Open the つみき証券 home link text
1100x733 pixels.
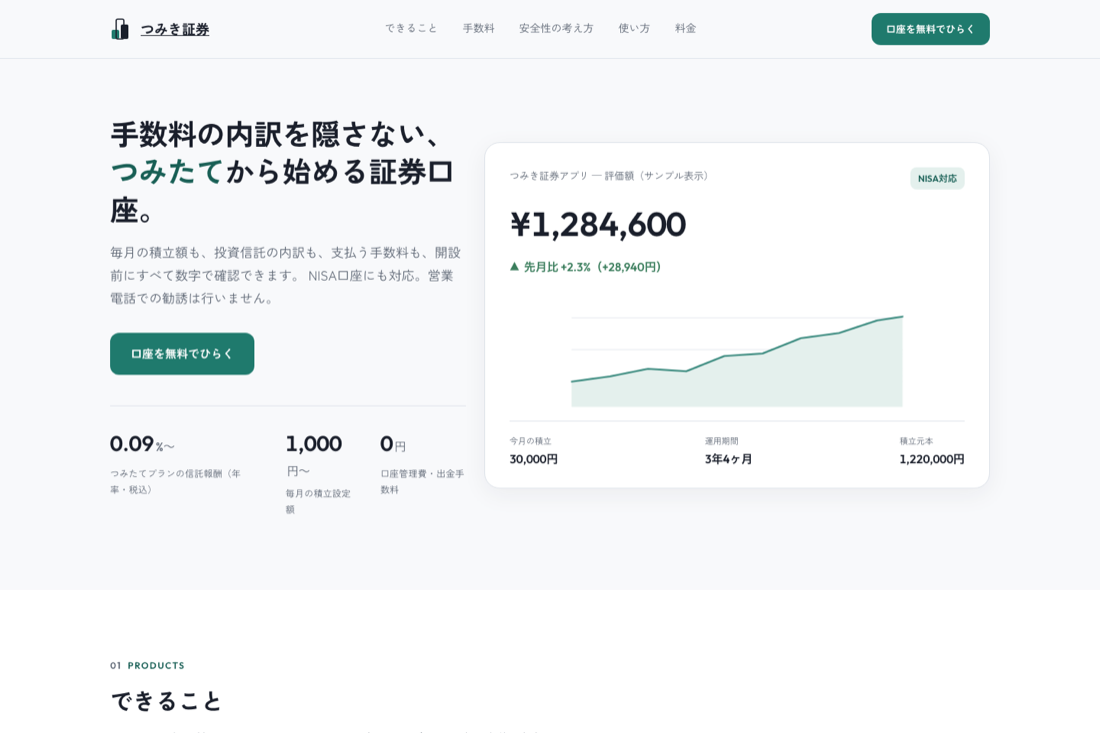[x=175, y=29]
